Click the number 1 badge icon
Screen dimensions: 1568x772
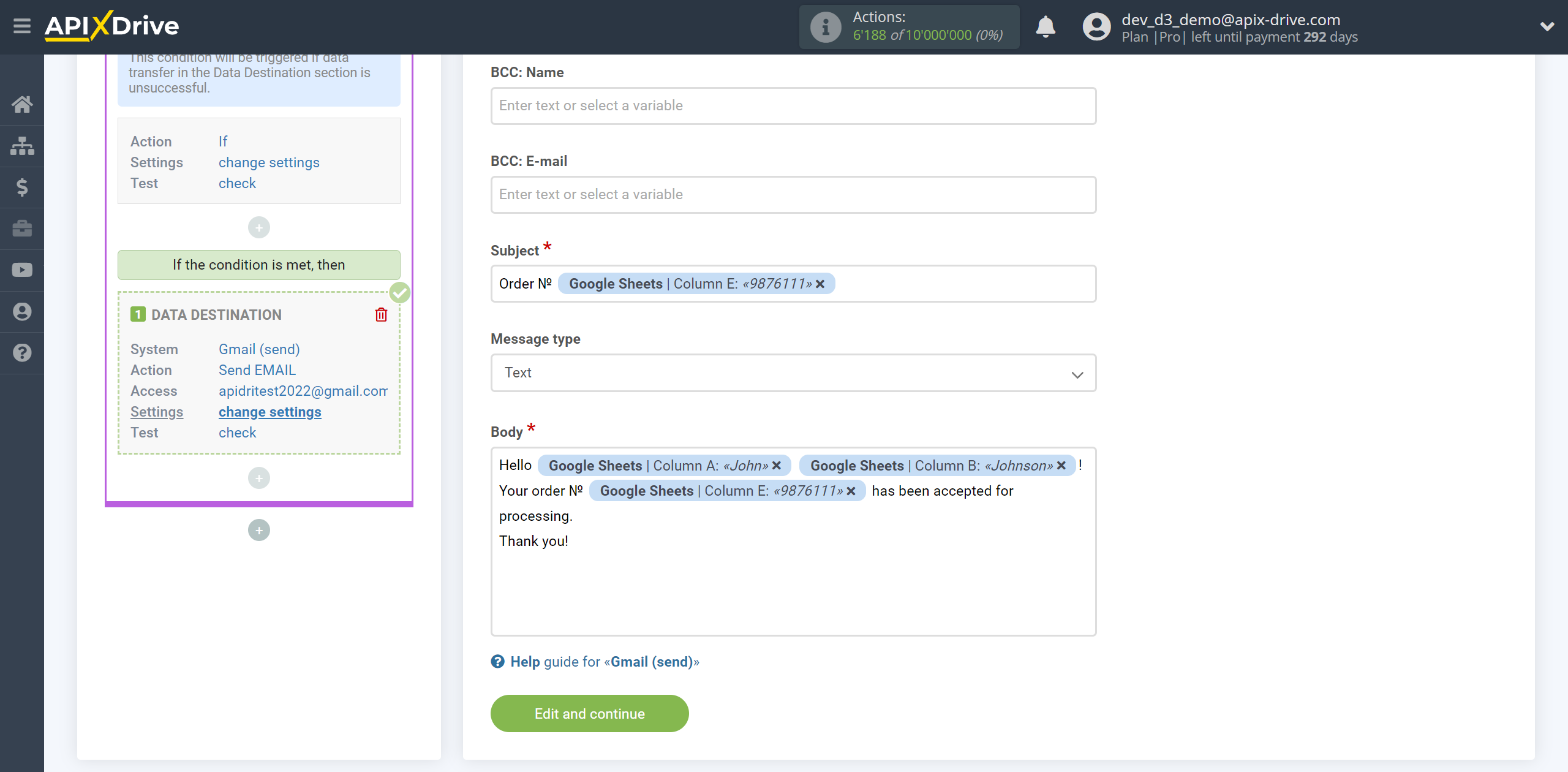pyautogui.click(x=138, y=315)
